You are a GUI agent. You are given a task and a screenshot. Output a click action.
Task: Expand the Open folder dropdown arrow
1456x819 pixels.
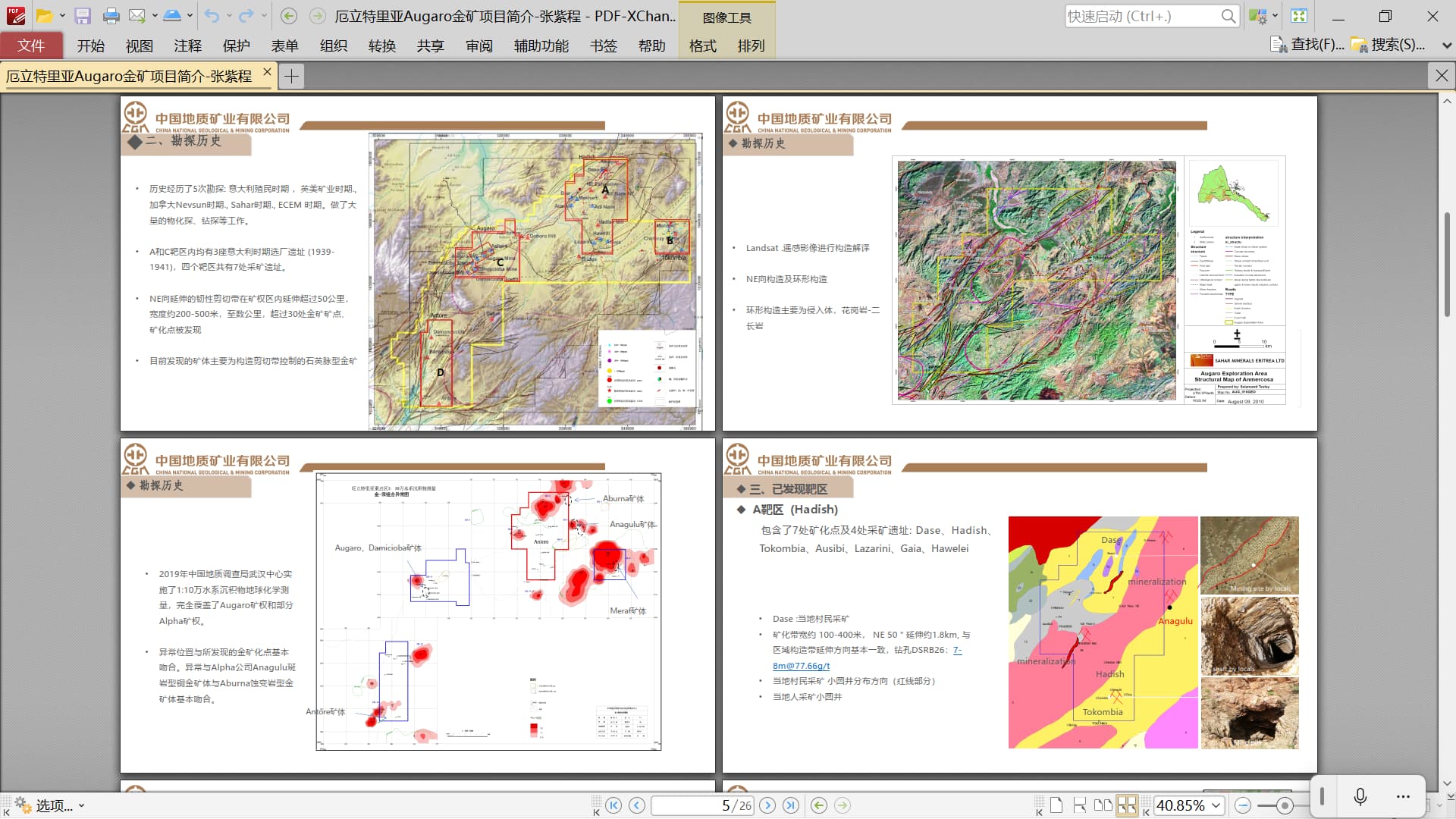[62, 16]
